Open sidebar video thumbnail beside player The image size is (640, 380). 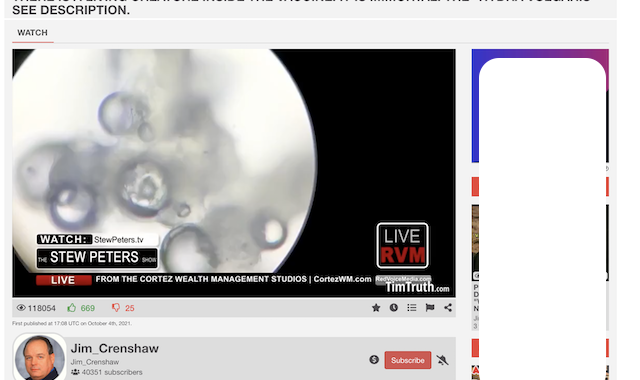tap(475, 242)
